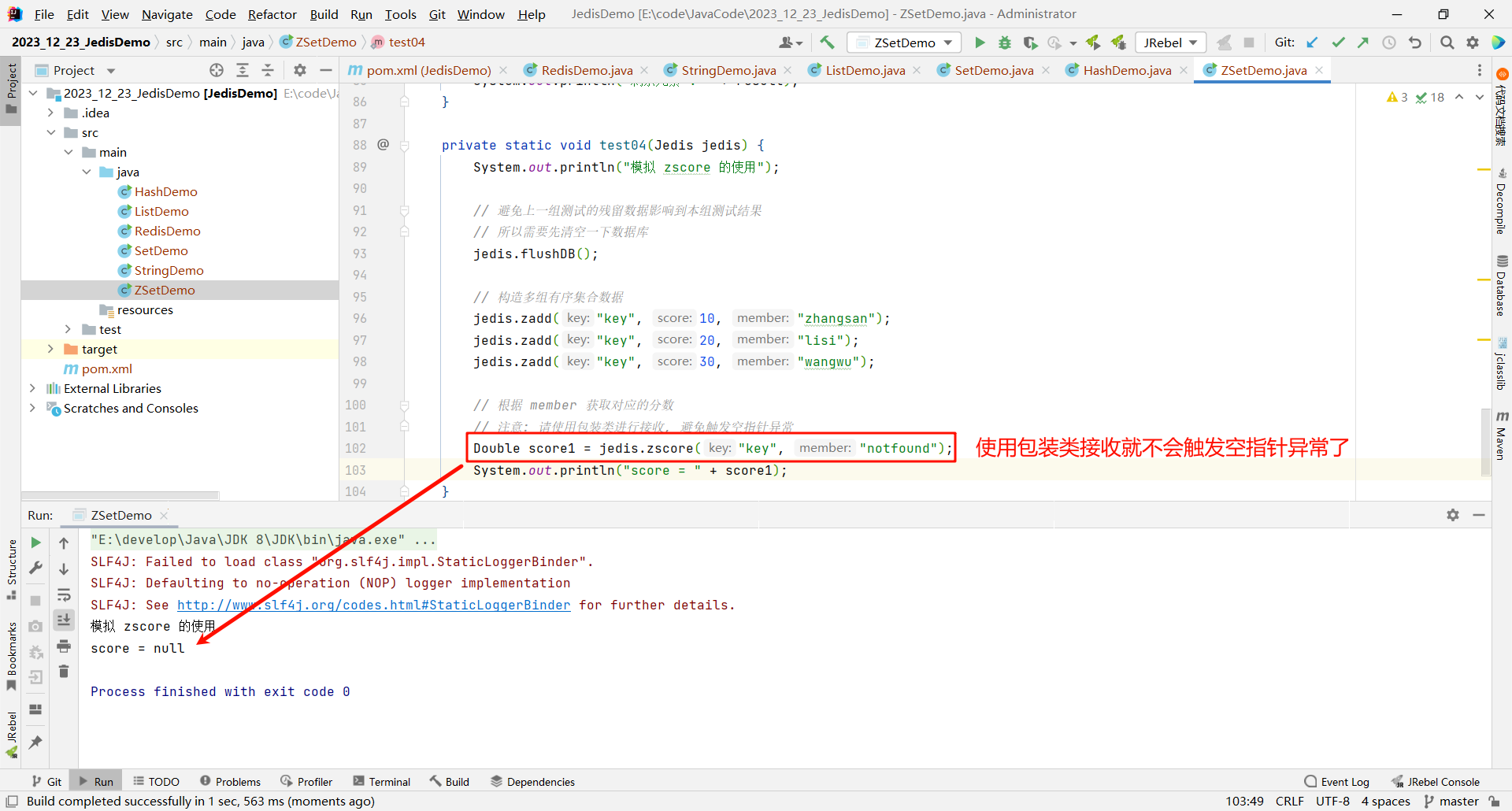The width and height of the screenshot is (1512, 811).
Task: Expand Scratches and Consoles node
Action: pos(32,408)
